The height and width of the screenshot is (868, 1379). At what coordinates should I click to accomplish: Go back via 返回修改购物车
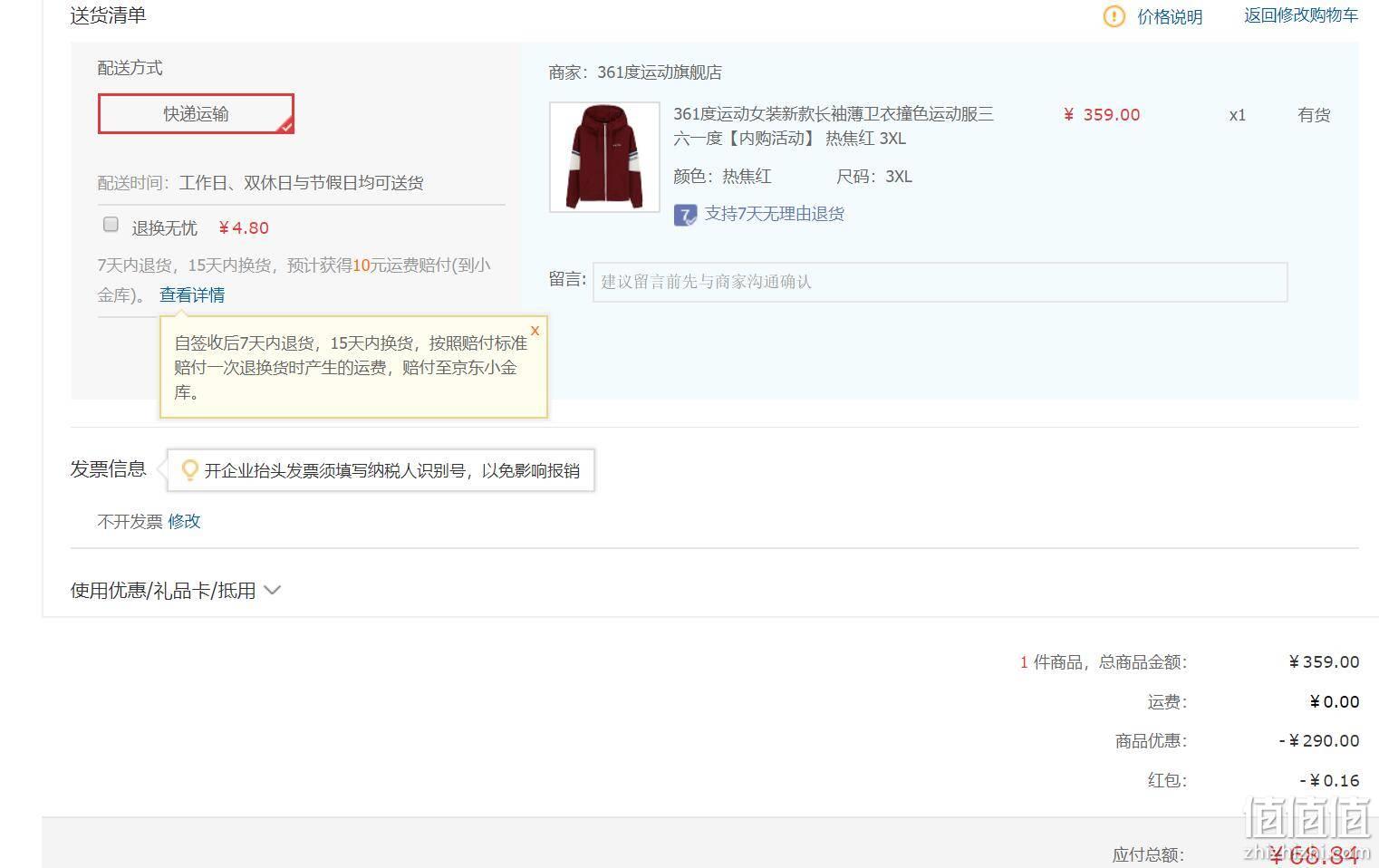(x=1301, y=15)
